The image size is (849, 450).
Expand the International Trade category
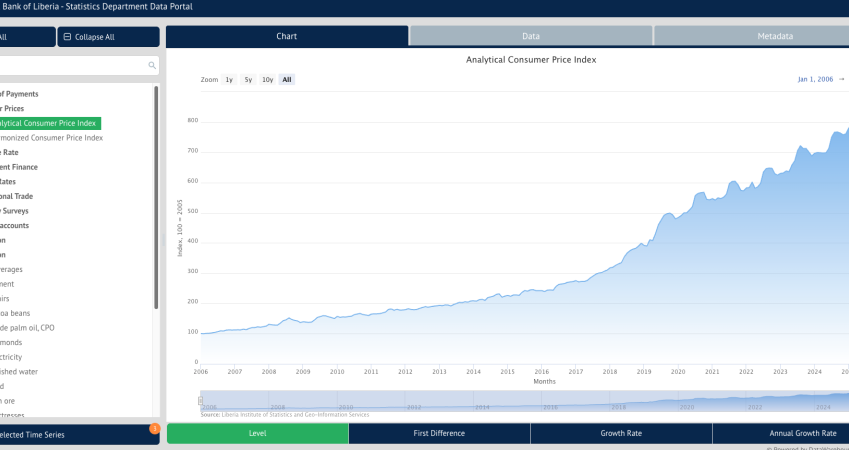coord(16,197)
